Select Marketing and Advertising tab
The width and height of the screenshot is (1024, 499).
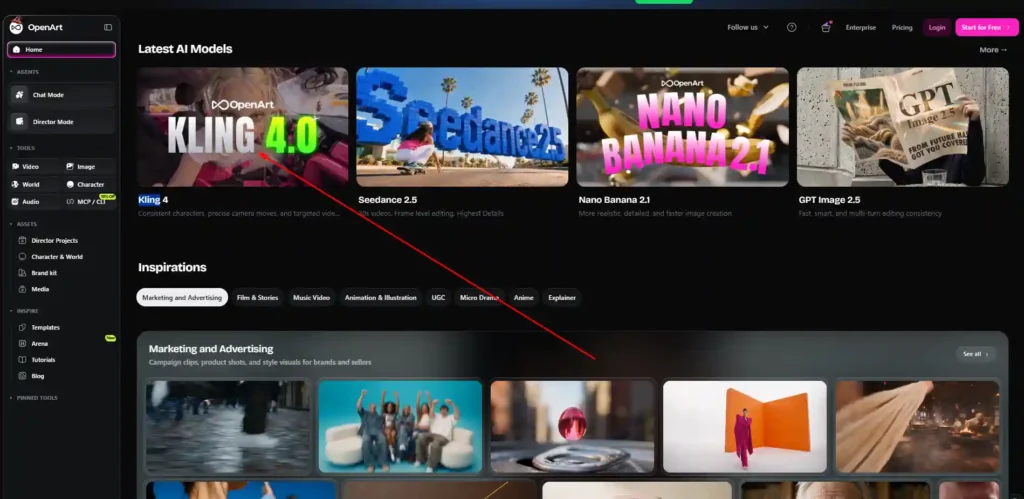182,297
